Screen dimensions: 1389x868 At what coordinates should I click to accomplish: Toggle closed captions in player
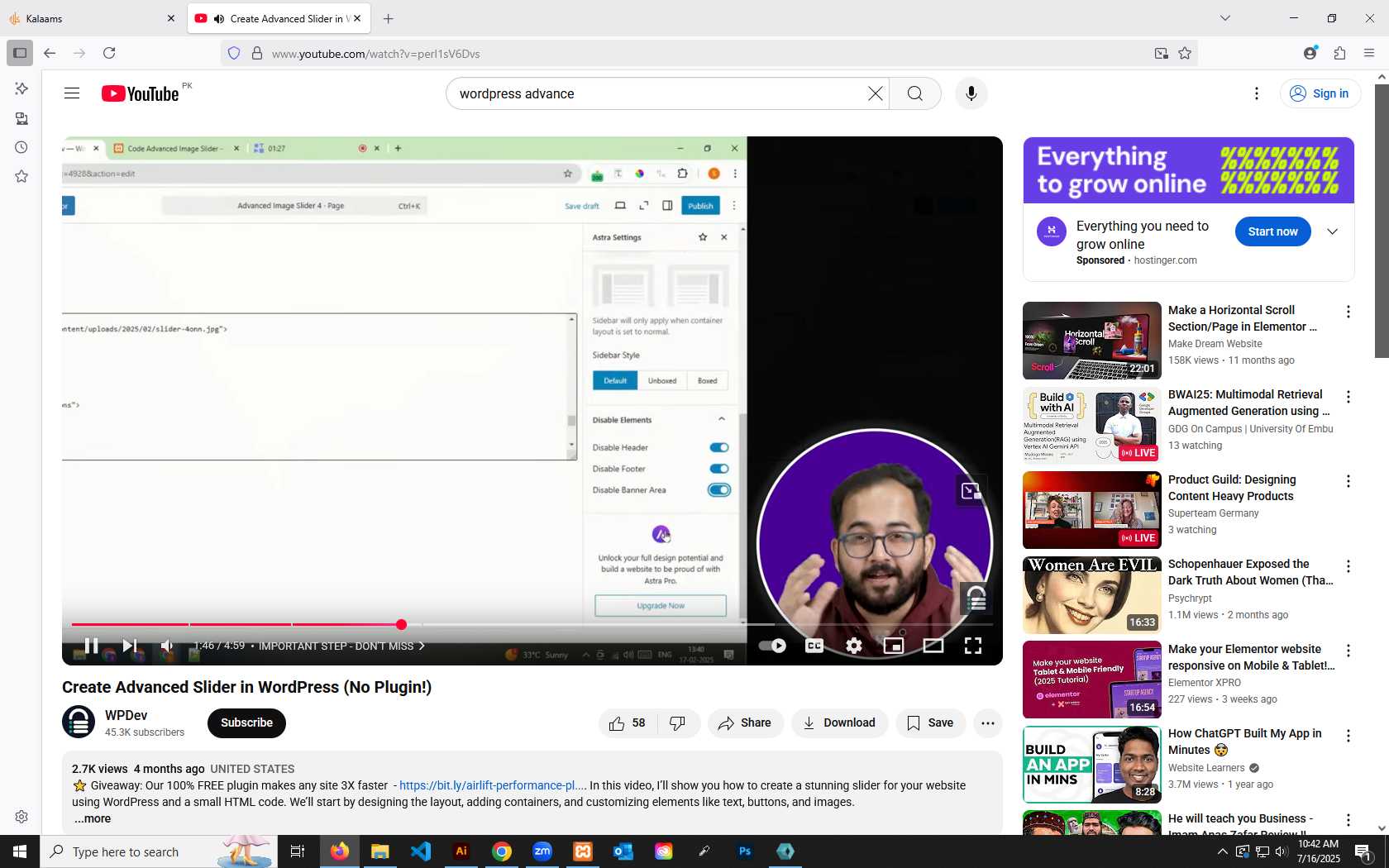click(814, 646)
